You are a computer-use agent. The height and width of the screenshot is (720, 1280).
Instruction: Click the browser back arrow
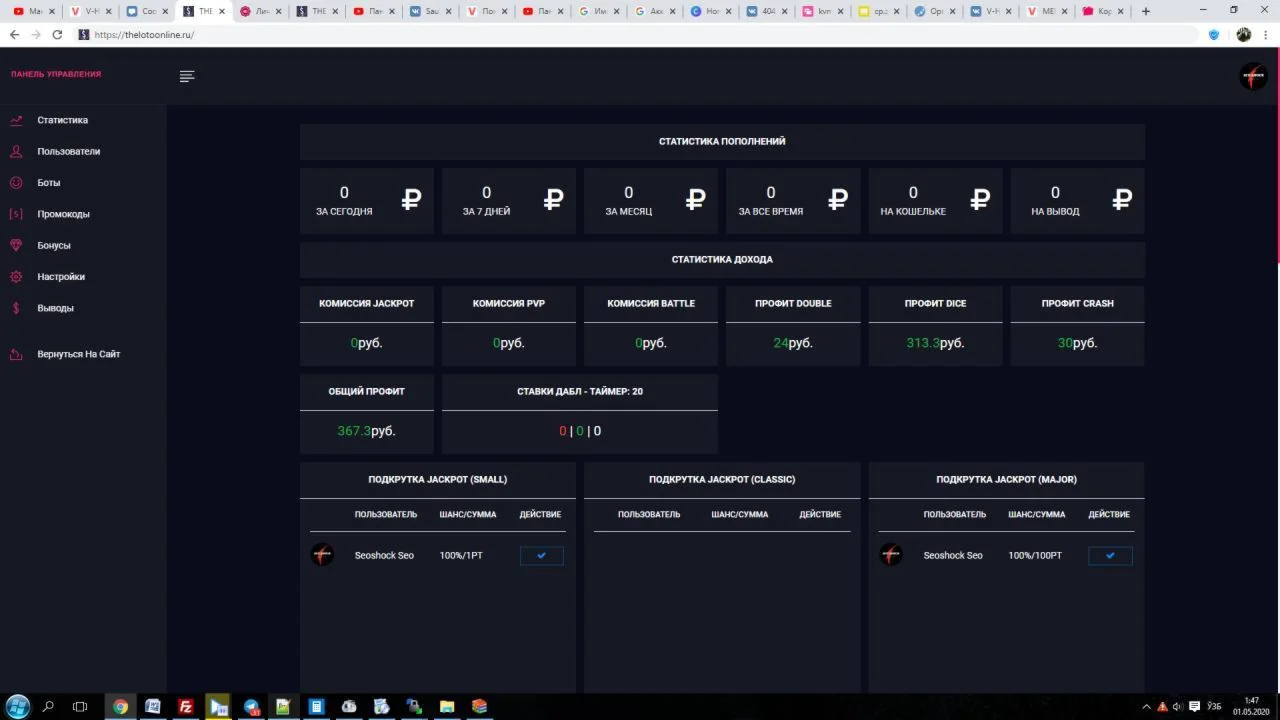14,34
